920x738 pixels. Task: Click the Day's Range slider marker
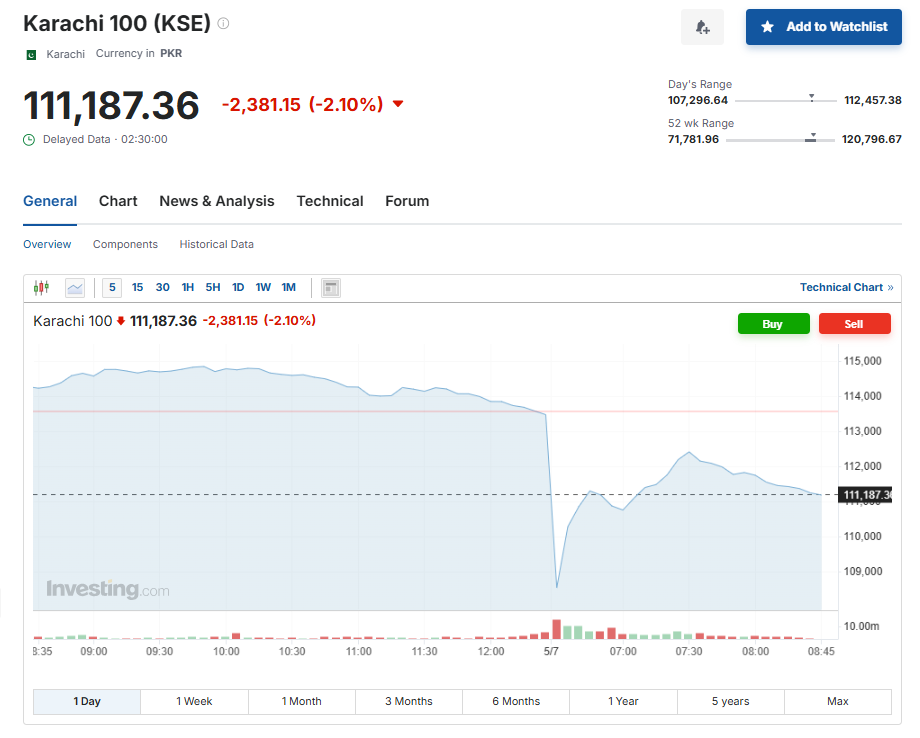click(x=811, y=97)
